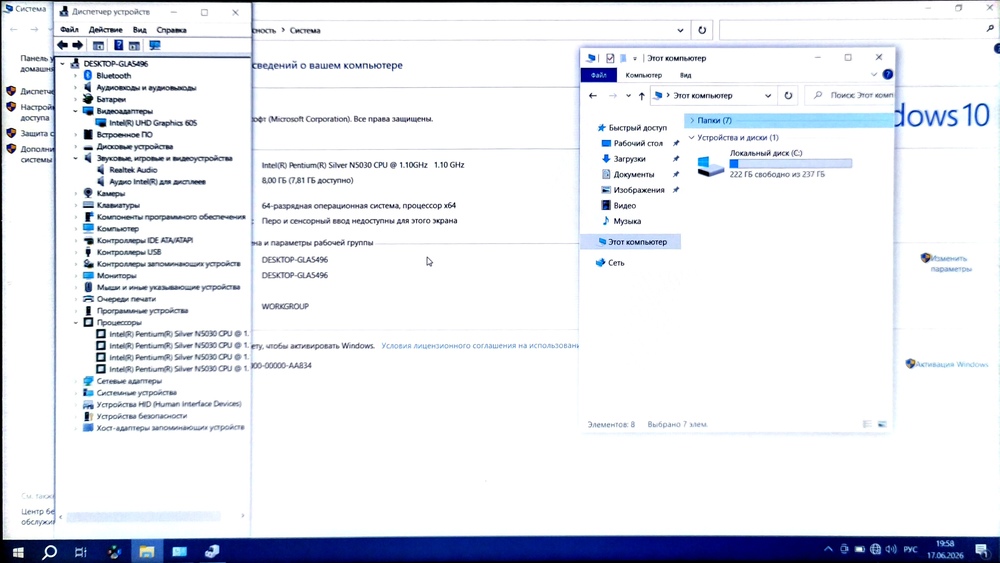Open Explorer address bar history dropdown
This screenshot has width=1000, height=563.
tap(768, 96)
